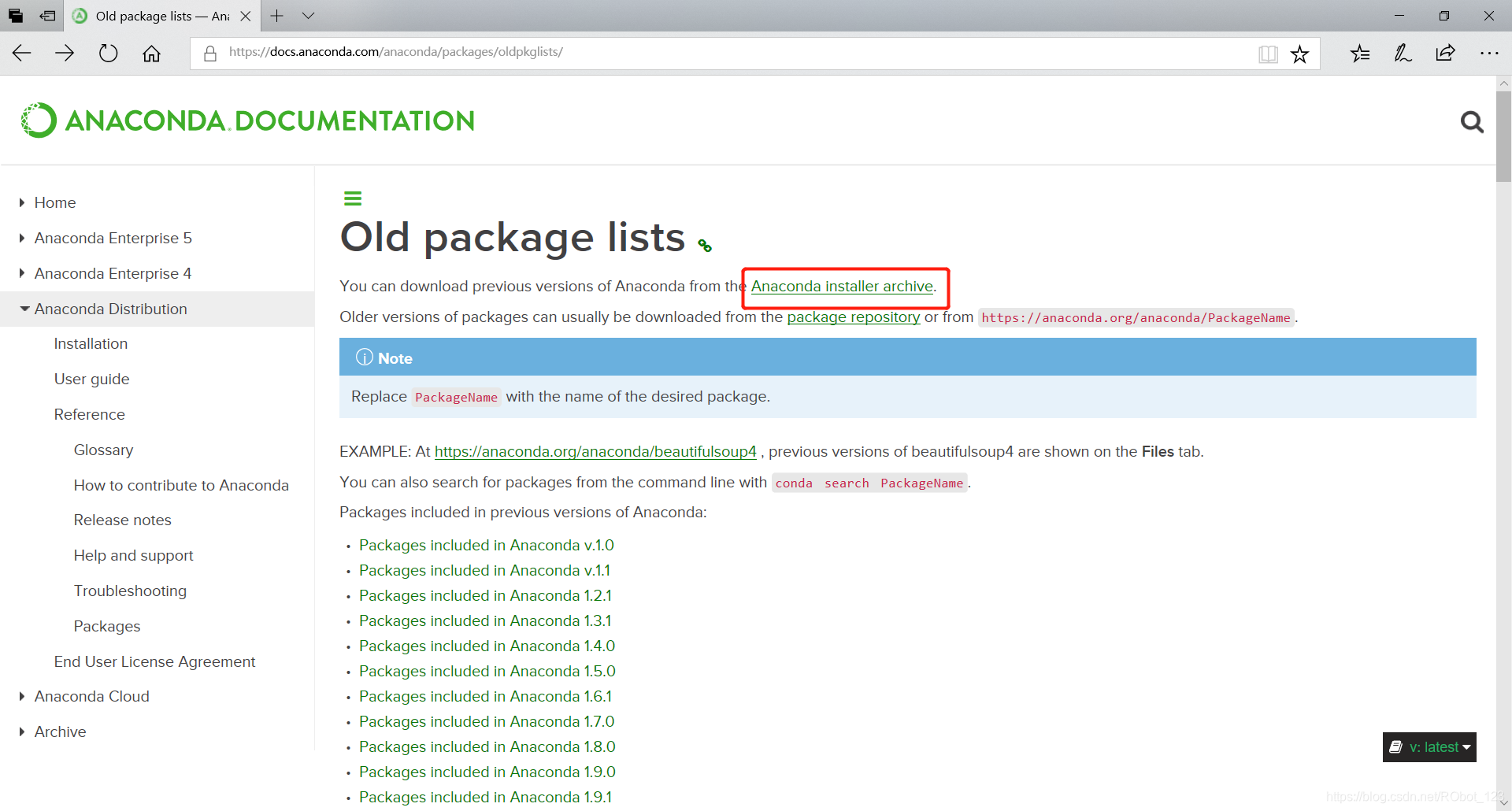Viewport: 1512px width, 811px height.
Task: Click the browser Forward arrow
Action: click(x=65, y=53)
